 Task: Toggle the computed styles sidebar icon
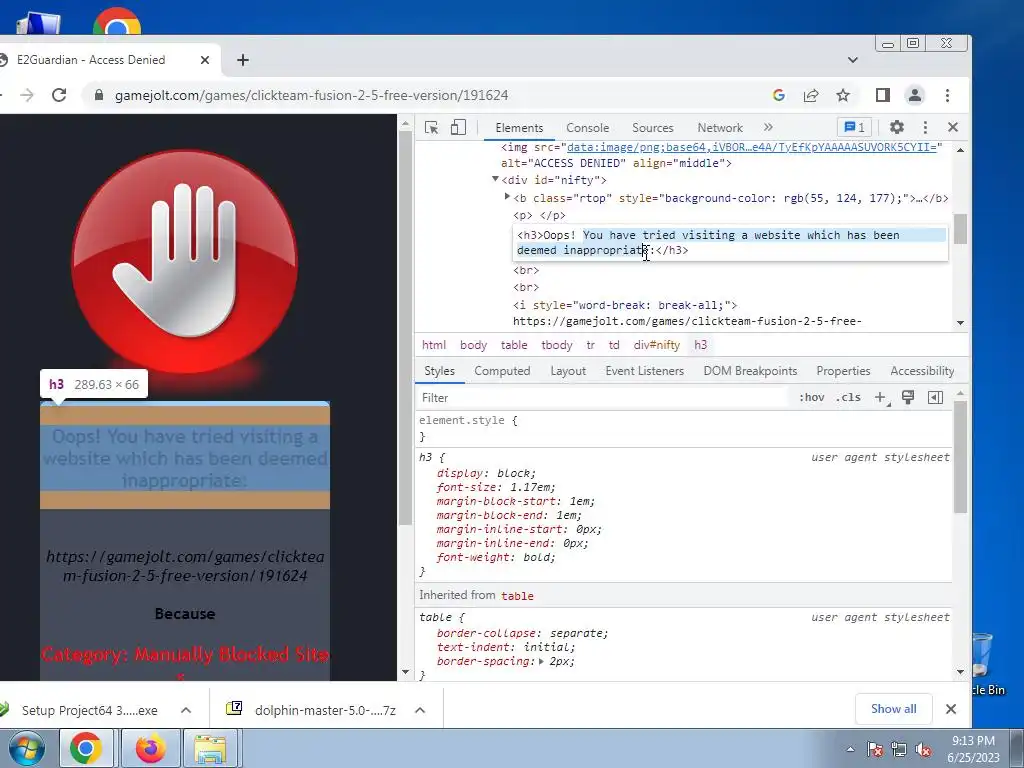click(935, 398)
